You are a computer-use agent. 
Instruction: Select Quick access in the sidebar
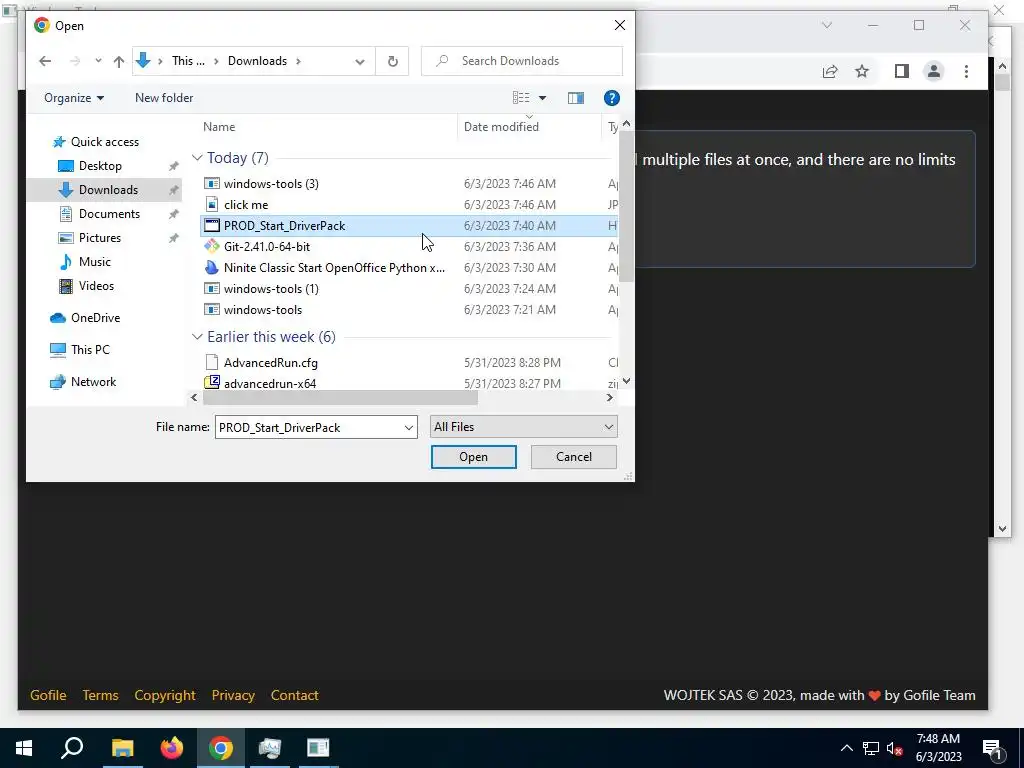104,142
